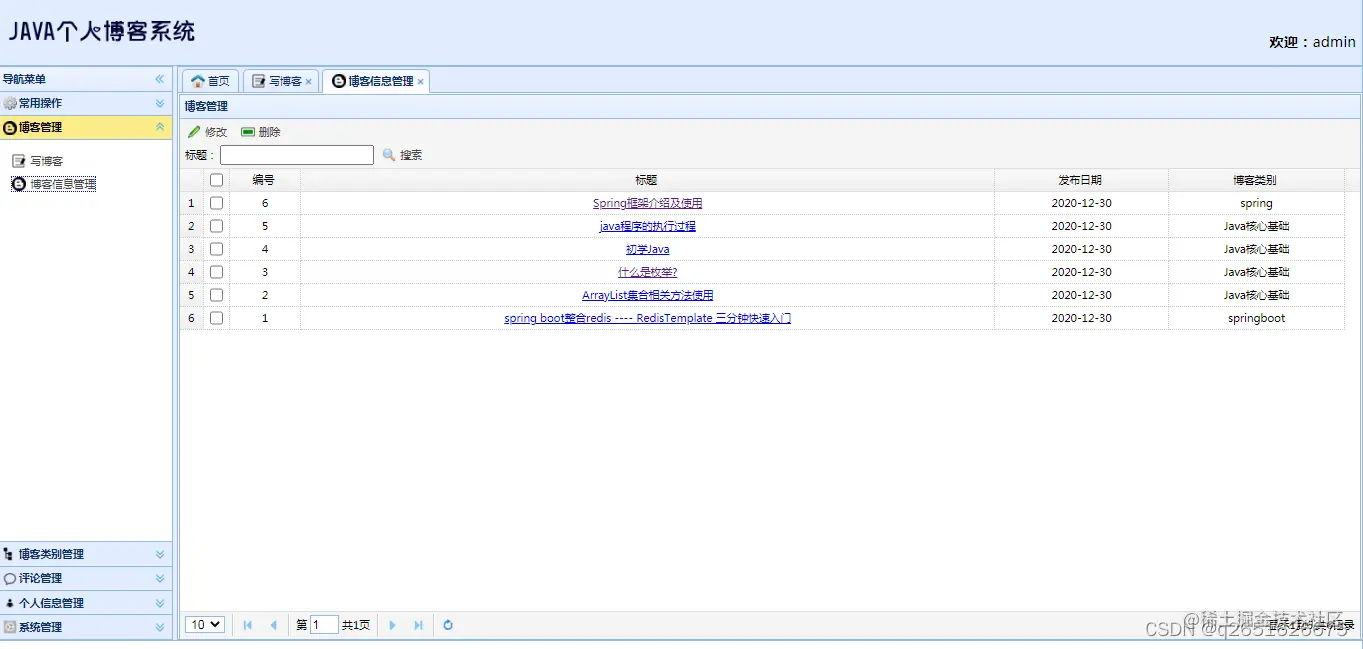
Task: Expand the 个人信息管理 section
Action: pyautogui.click(x=160, y=603)
